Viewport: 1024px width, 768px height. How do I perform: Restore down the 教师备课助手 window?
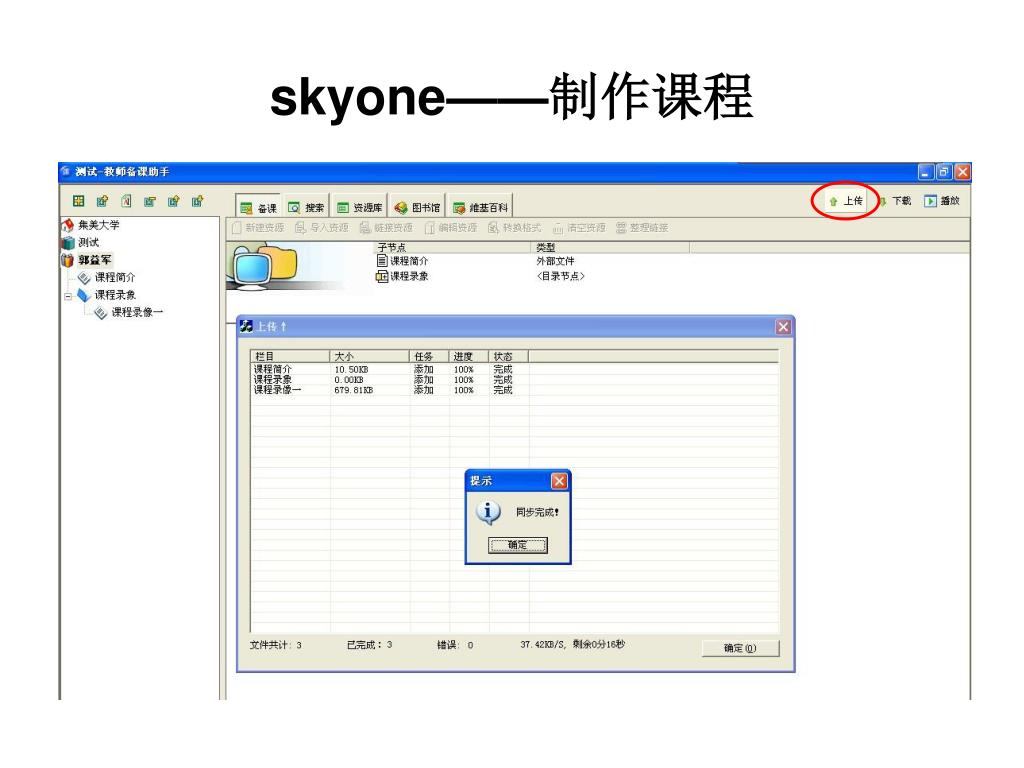pyautogui.click(x=944, y=172)
